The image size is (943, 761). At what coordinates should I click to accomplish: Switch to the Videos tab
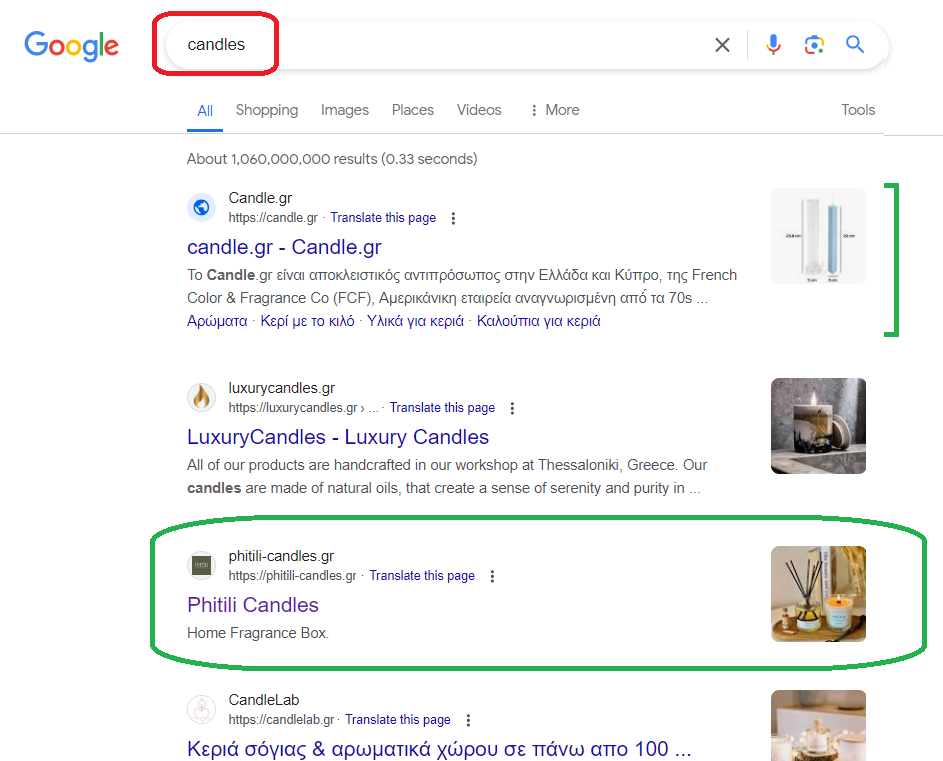point(479,110)
